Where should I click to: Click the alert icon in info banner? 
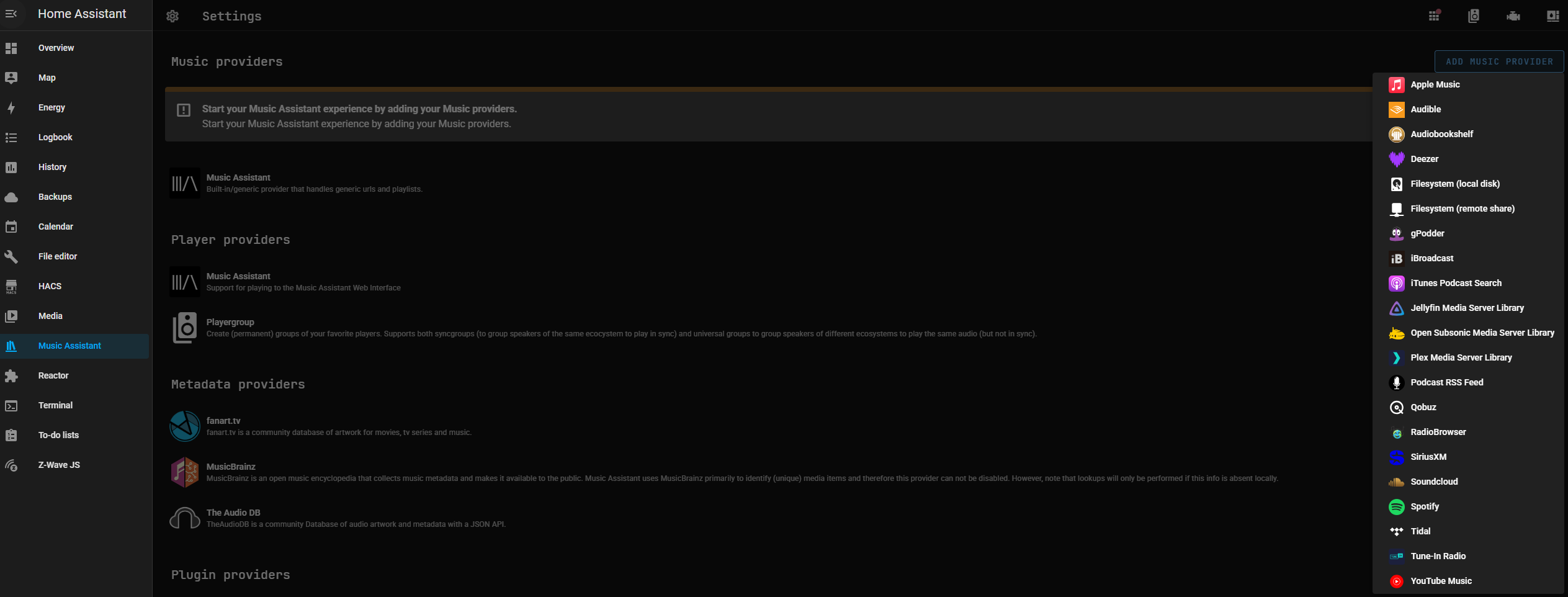[x=184, y=110]
